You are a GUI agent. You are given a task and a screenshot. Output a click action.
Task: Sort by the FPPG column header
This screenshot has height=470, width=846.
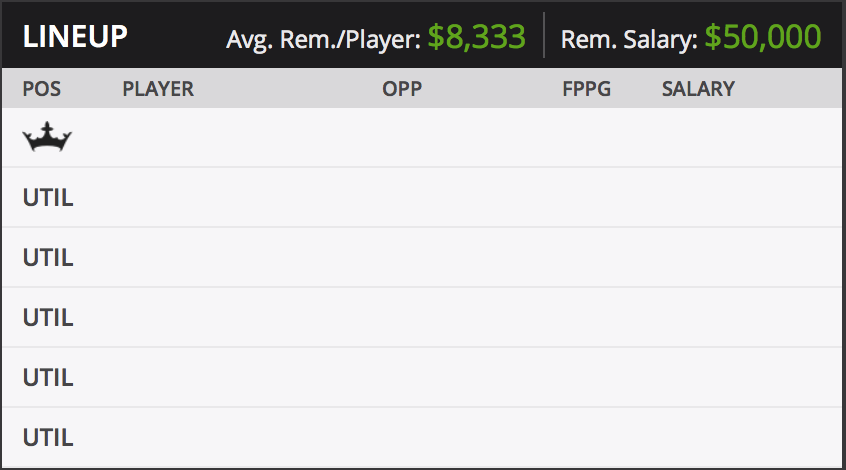(586, 88)
